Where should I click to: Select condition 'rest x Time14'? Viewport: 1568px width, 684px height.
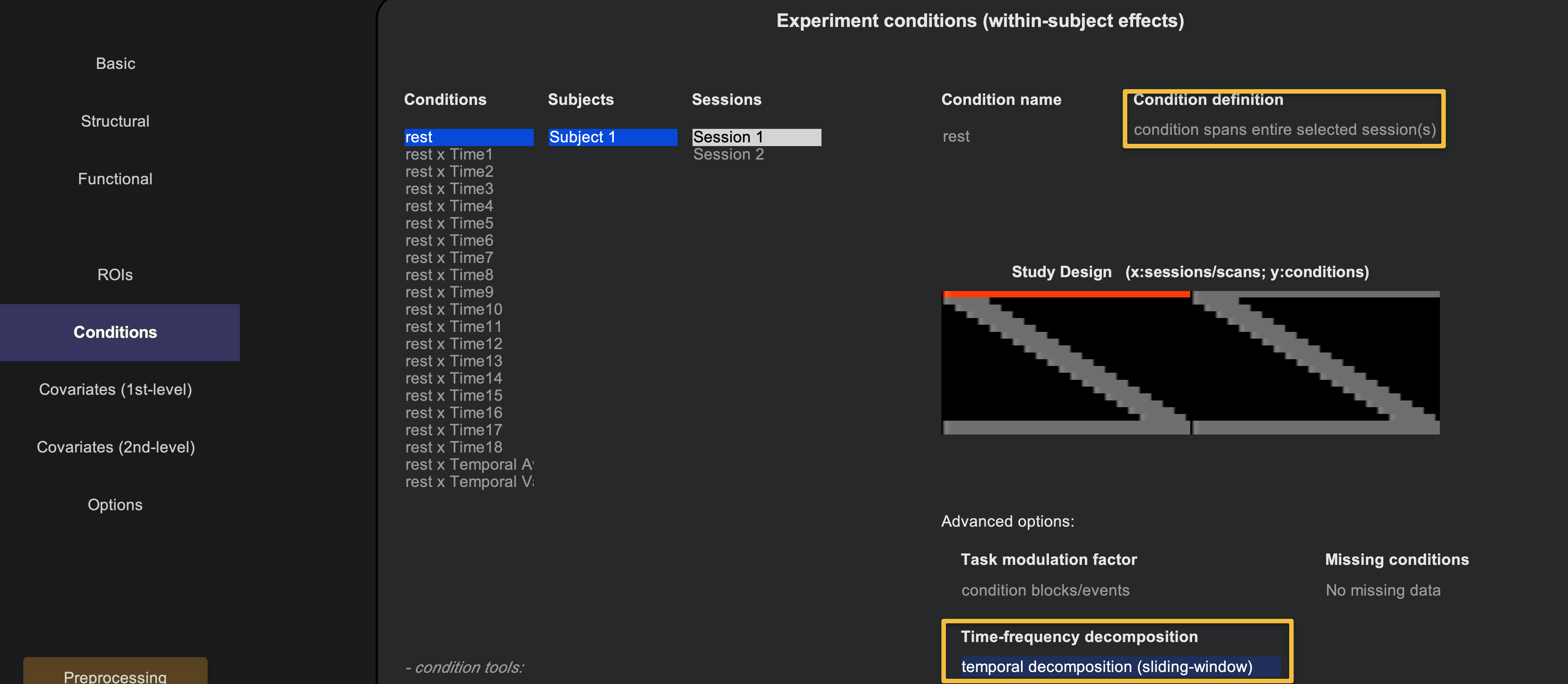pos(469,378)
